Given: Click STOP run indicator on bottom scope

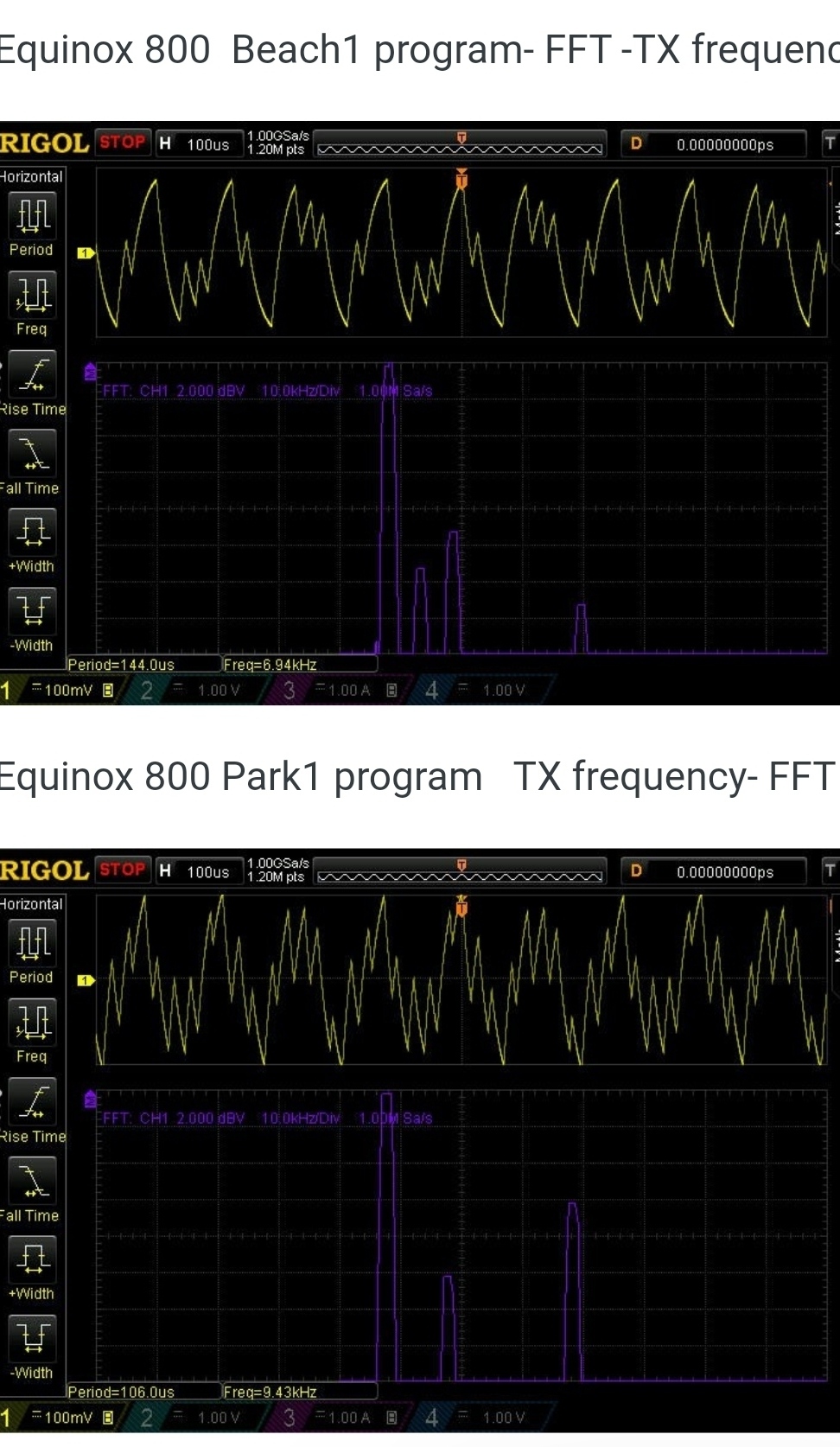Looking at the screenshot, I should pyautogui.click(x=123, y=870).
